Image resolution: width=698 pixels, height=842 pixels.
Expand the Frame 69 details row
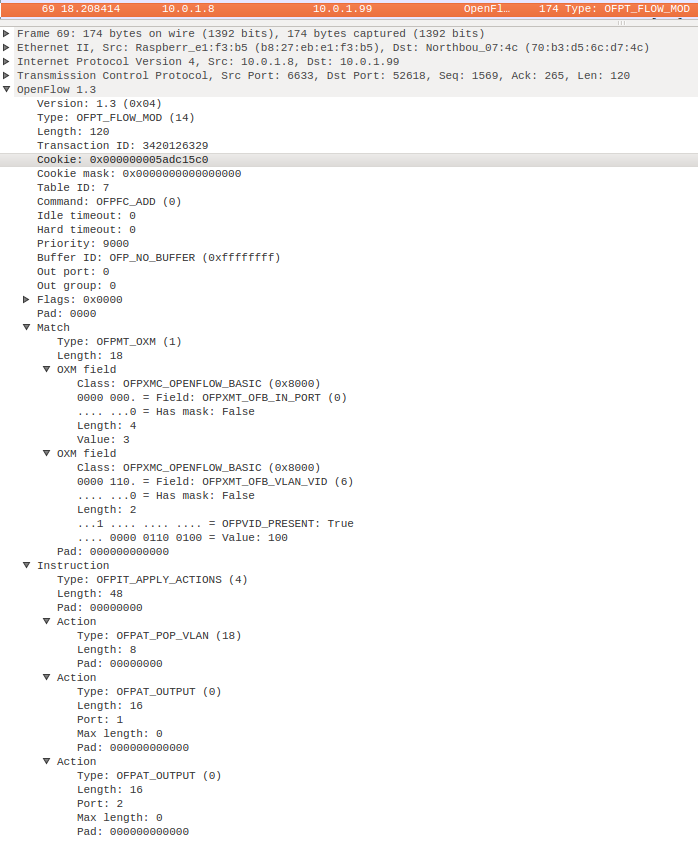(x=7, y=33)
